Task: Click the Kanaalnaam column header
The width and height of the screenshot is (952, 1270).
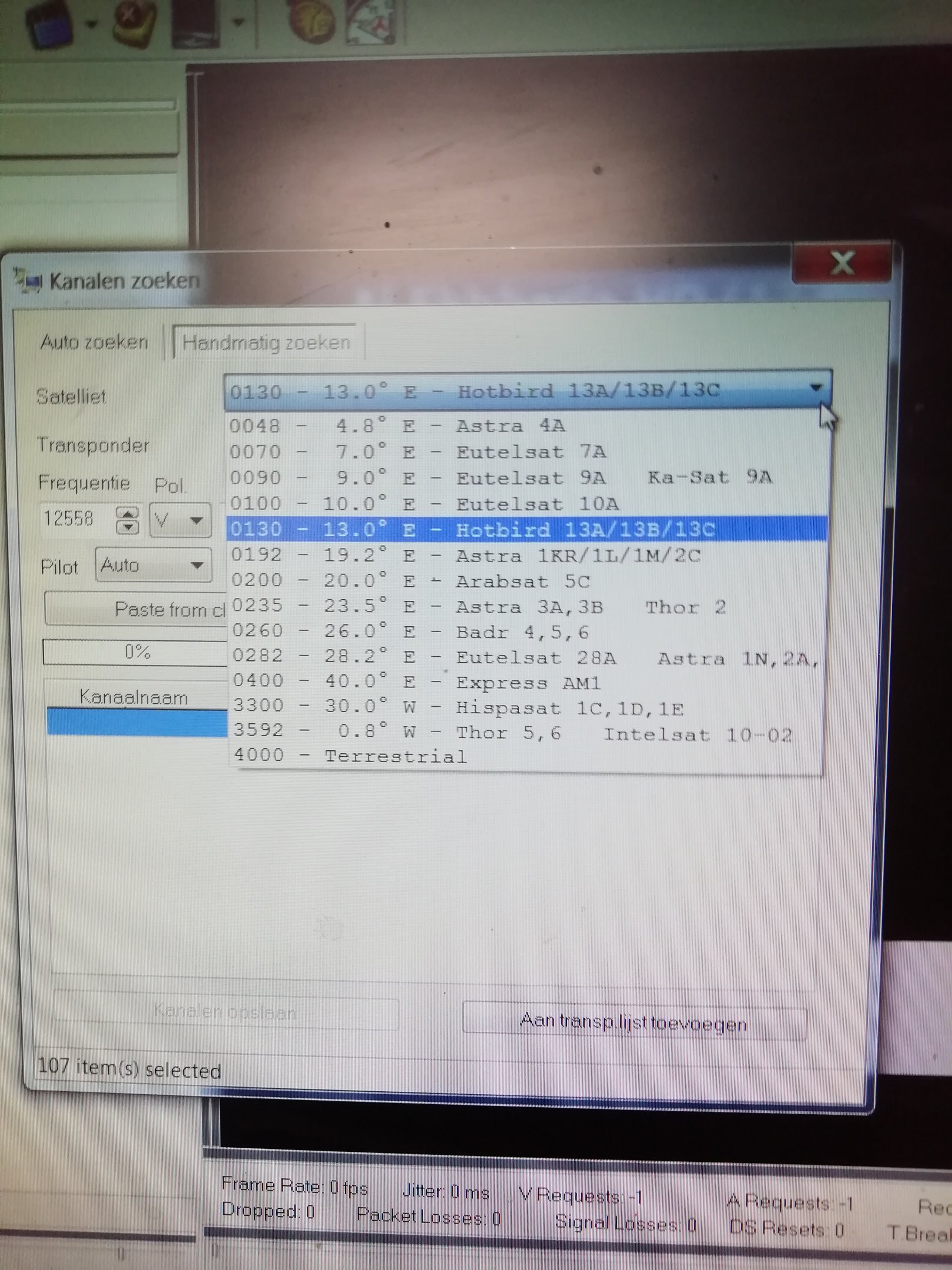Action: pyautogui.click(x=136, y=697)
